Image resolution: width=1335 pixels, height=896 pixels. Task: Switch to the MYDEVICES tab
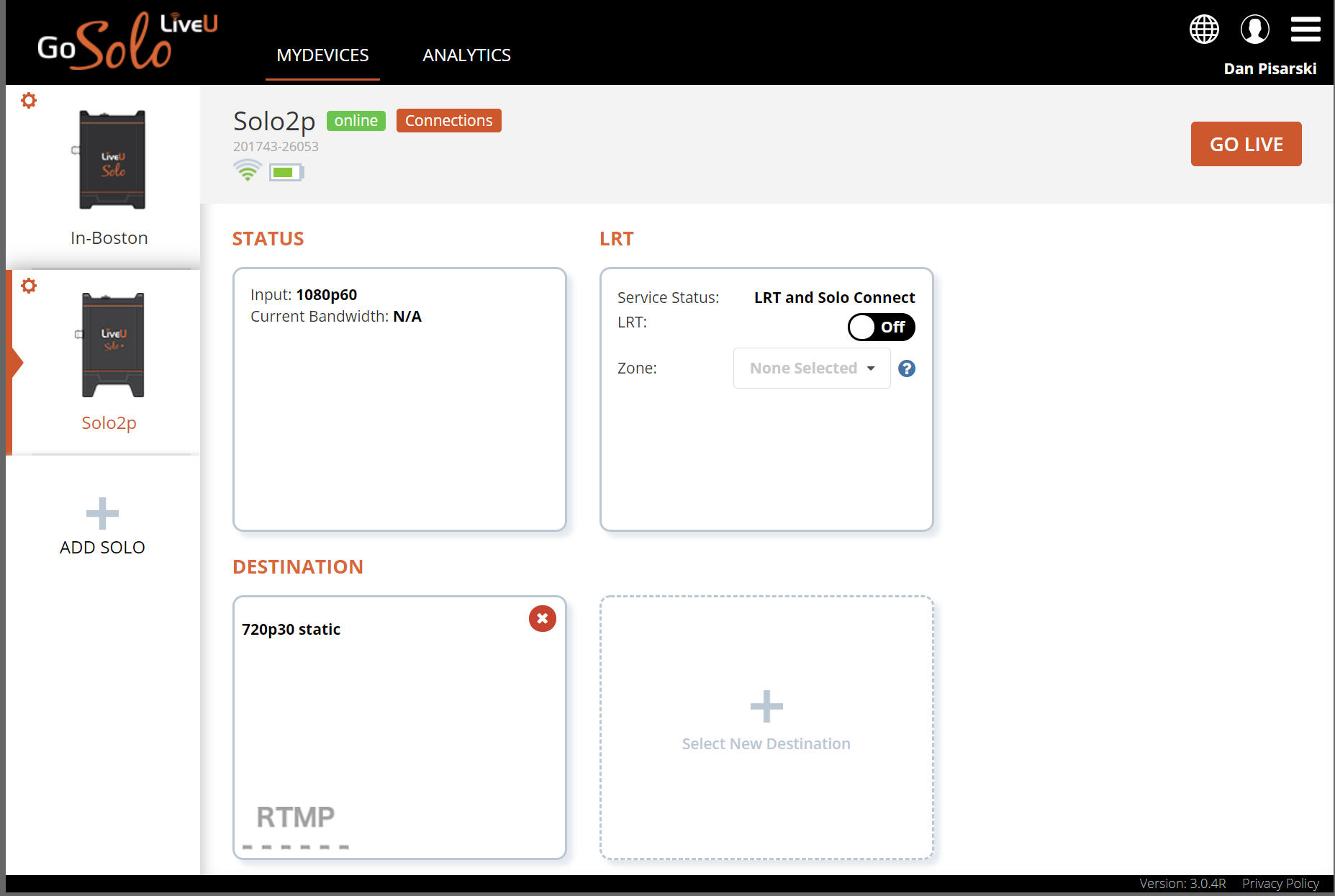click(322, 55)
